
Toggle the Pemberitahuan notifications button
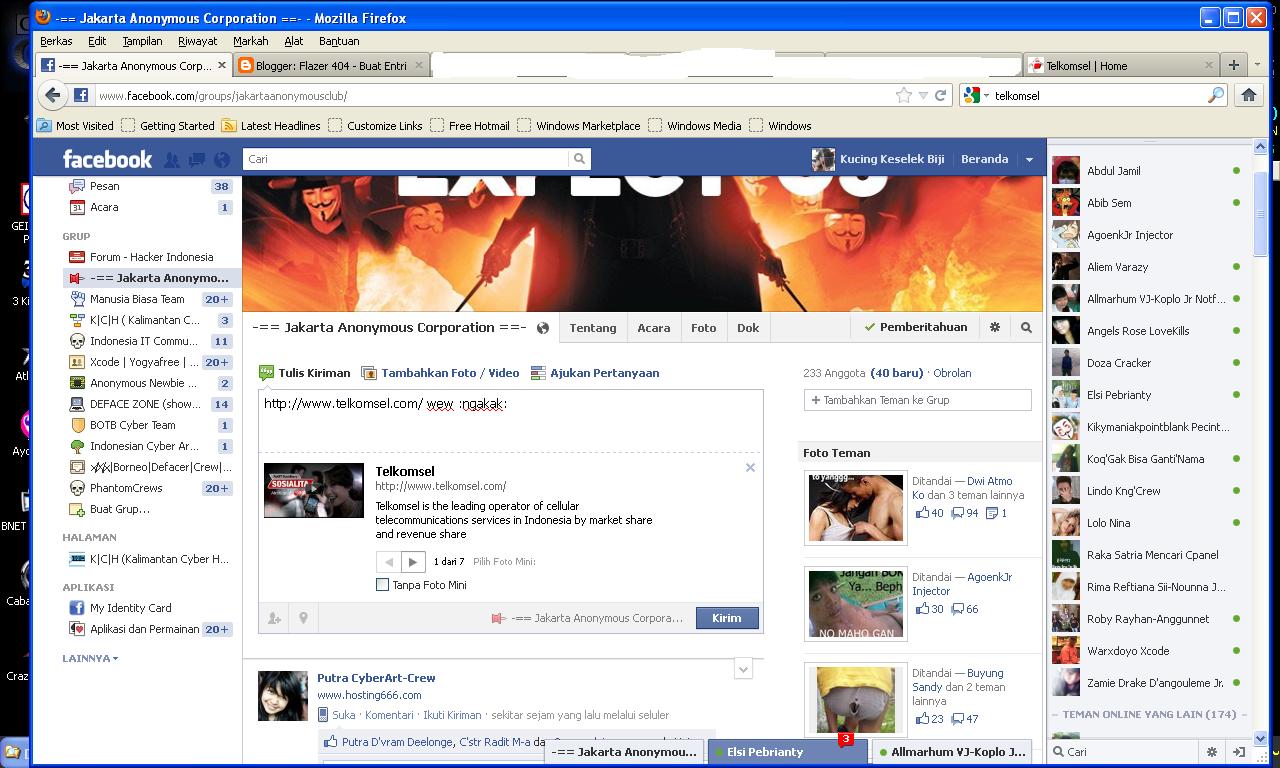click(915, 327)
